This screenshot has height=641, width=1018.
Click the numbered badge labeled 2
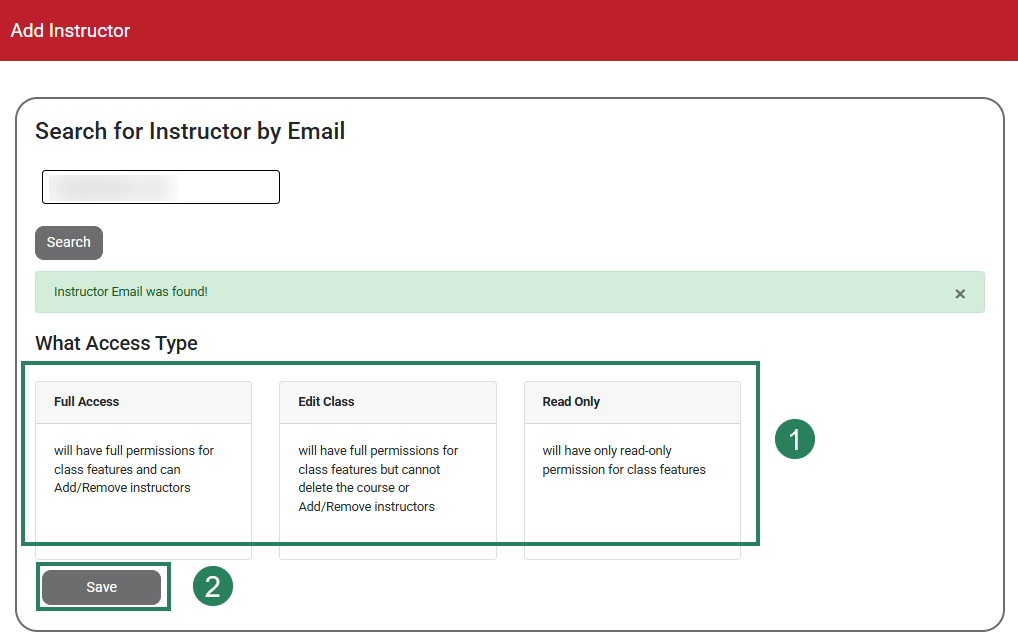tap(213, 587)
